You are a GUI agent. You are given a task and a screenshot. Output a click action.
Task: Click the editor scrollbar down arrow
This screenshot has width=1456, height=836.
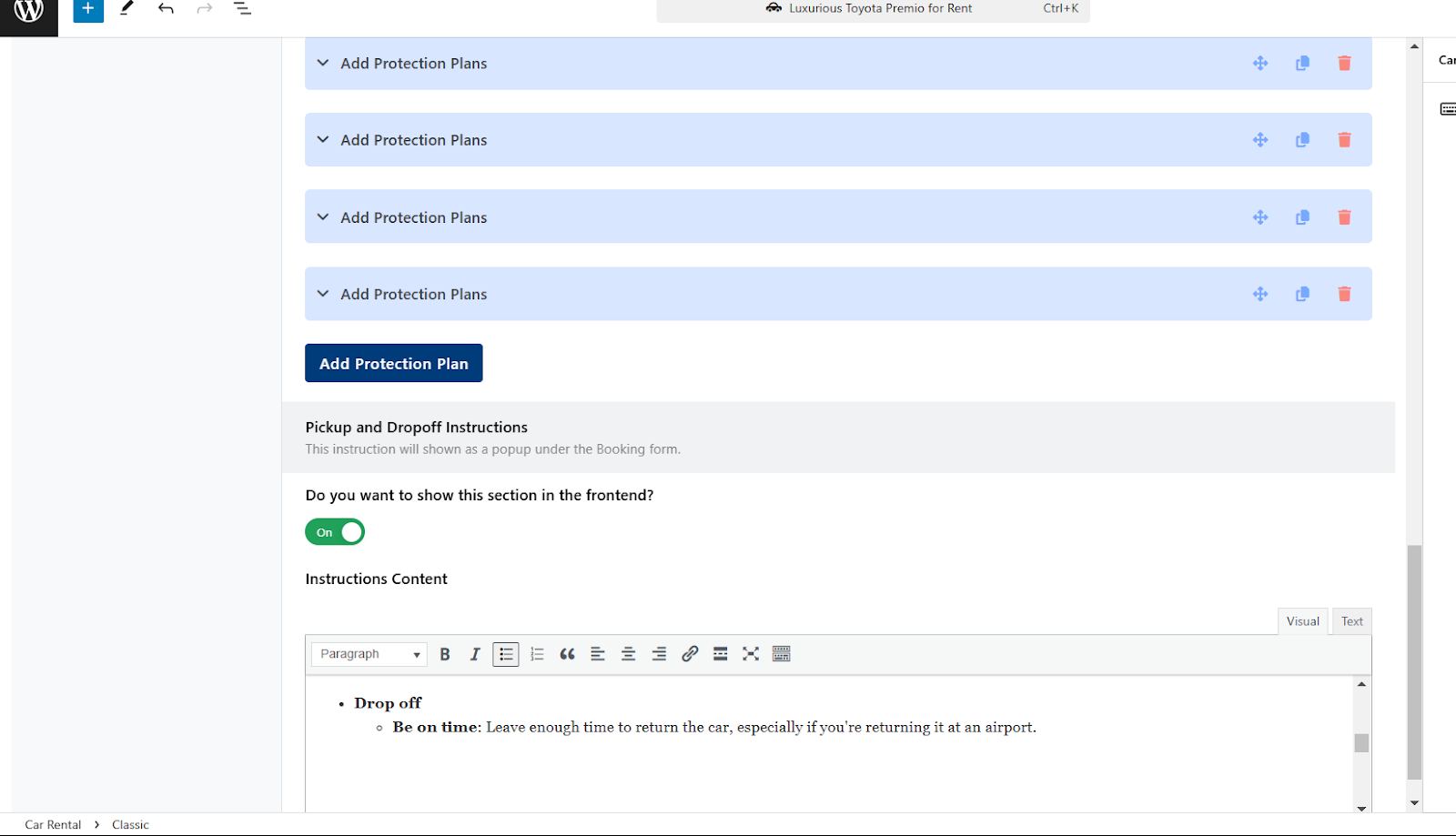click(x=1361, y=808)
